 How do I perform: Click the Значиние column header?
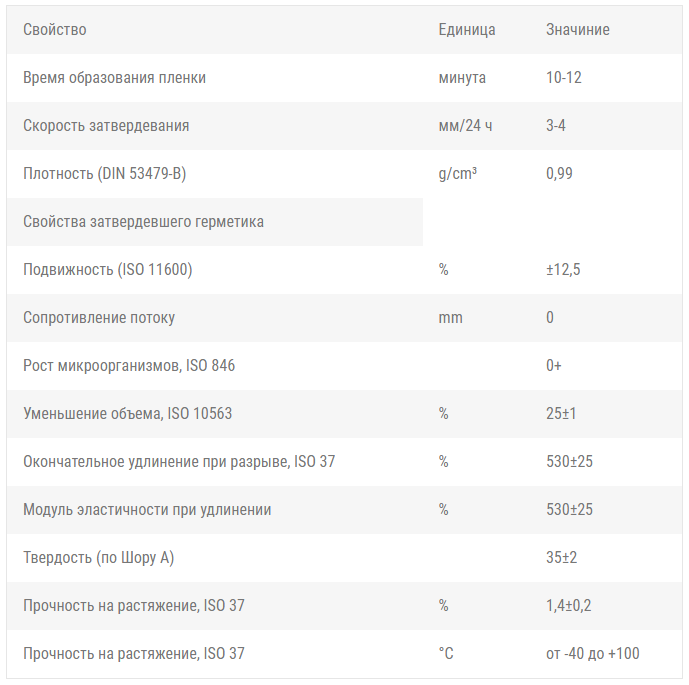[x=578, y=30]
